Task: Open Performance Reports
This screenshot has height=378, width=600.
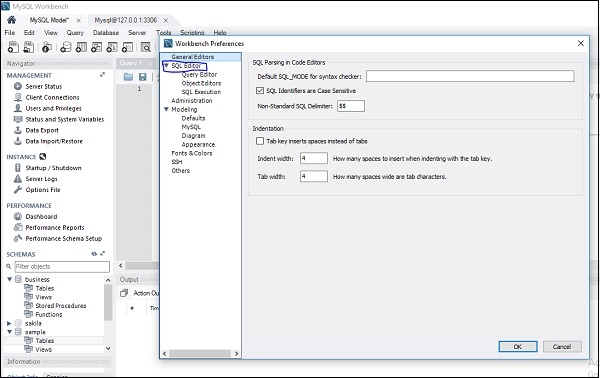Action: [x=55, y=228]
